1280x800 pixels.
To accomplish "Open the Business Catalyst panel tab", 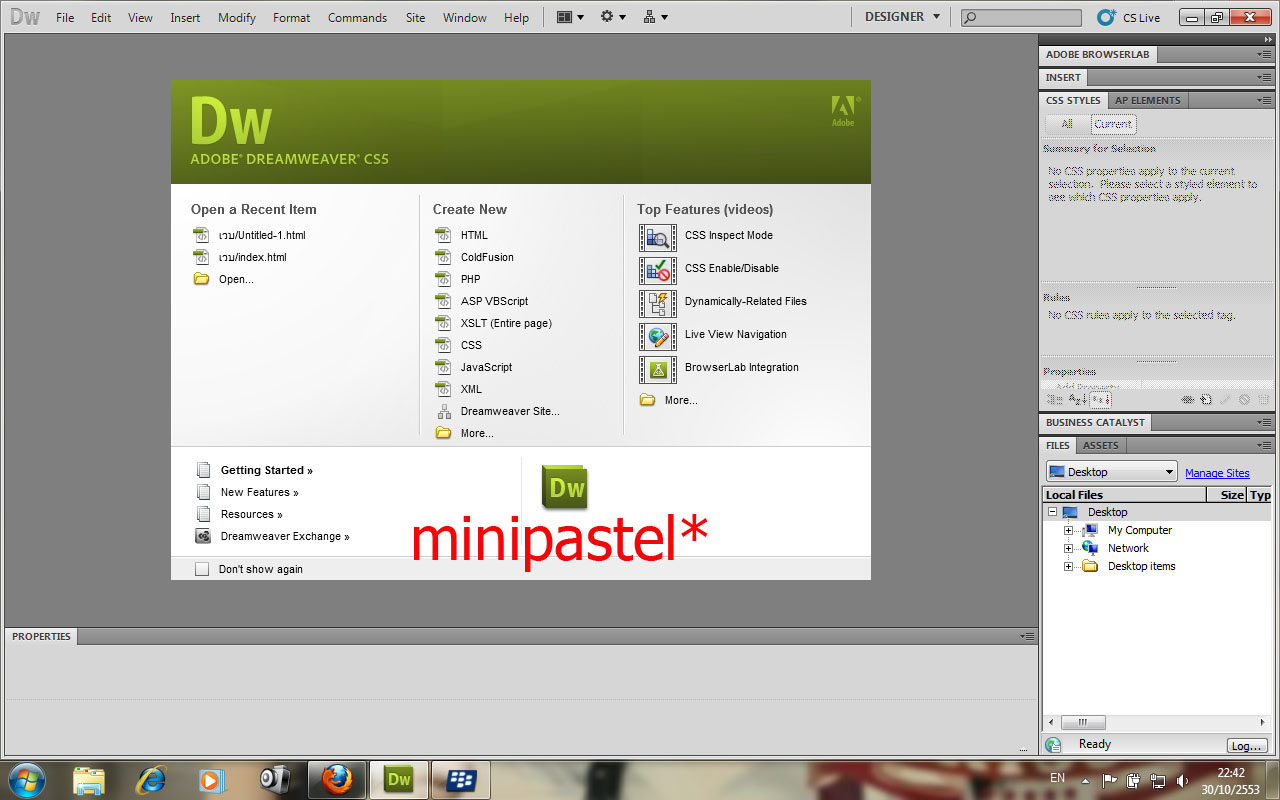I will 1095,422.
